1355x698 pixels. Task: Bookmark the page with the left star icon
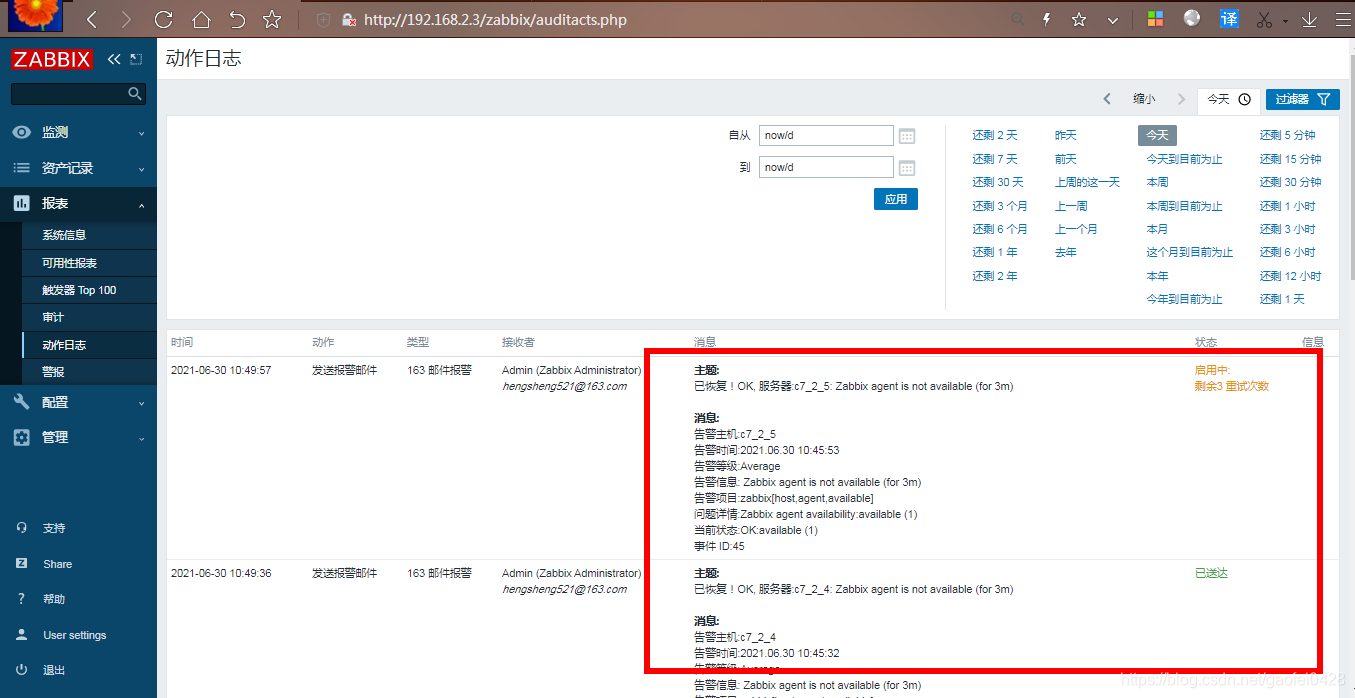pyautogui.click(x=272, y=19)
